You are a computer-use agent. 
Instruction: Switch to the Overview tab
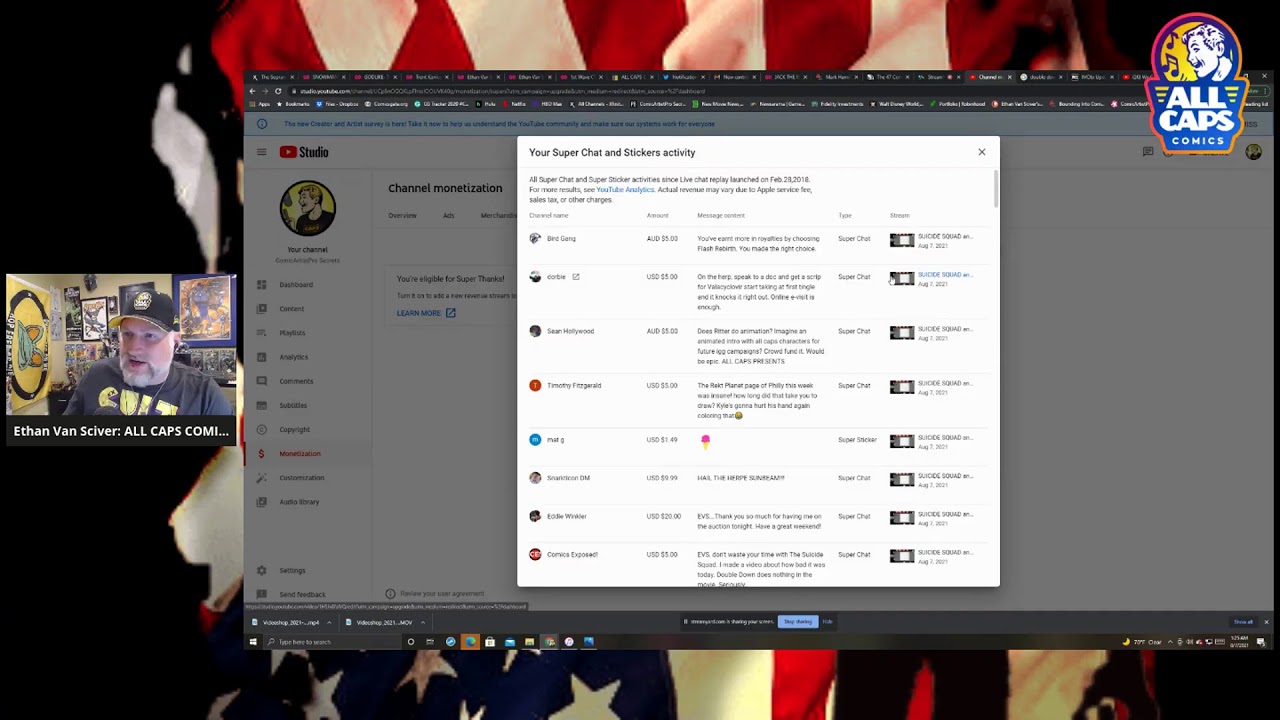click(402, 216)
